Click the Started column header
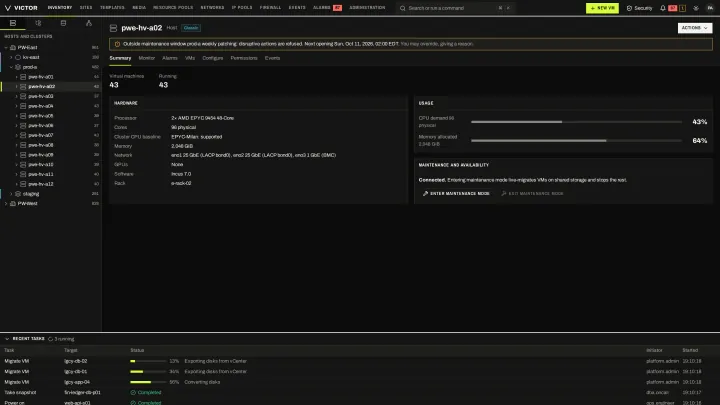This screenshot has width=720, height=405. 690,350
